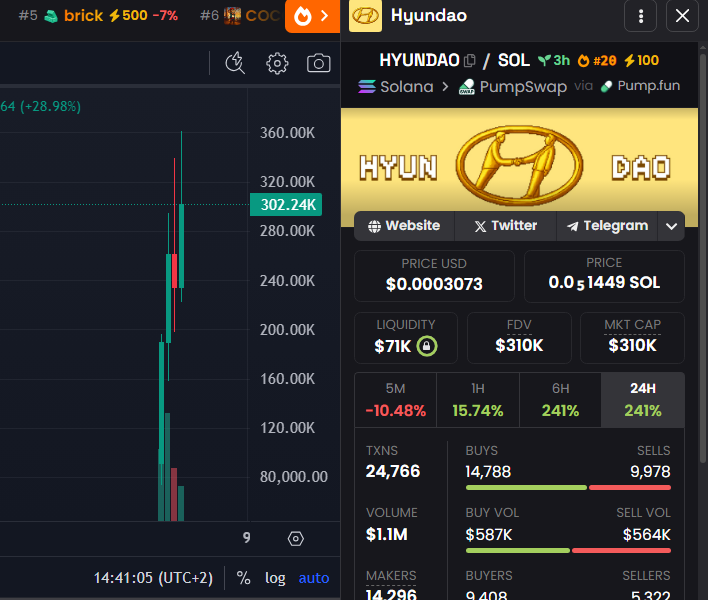Select the 6H timeframe tab
This screenshot has width=708, height=600.
560,400
